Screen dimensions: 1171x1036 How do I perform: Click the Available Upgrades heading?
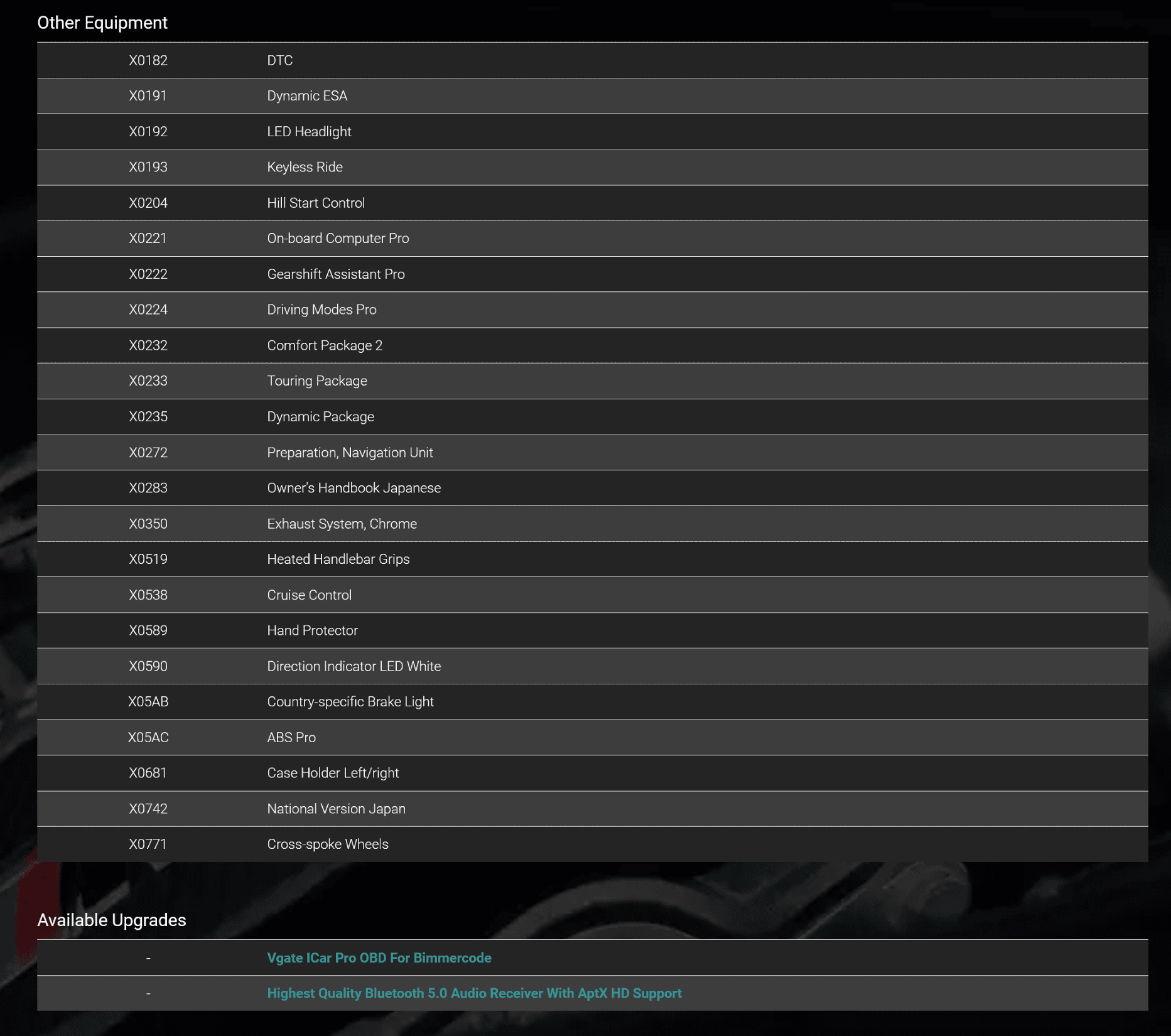pos(111,920)
